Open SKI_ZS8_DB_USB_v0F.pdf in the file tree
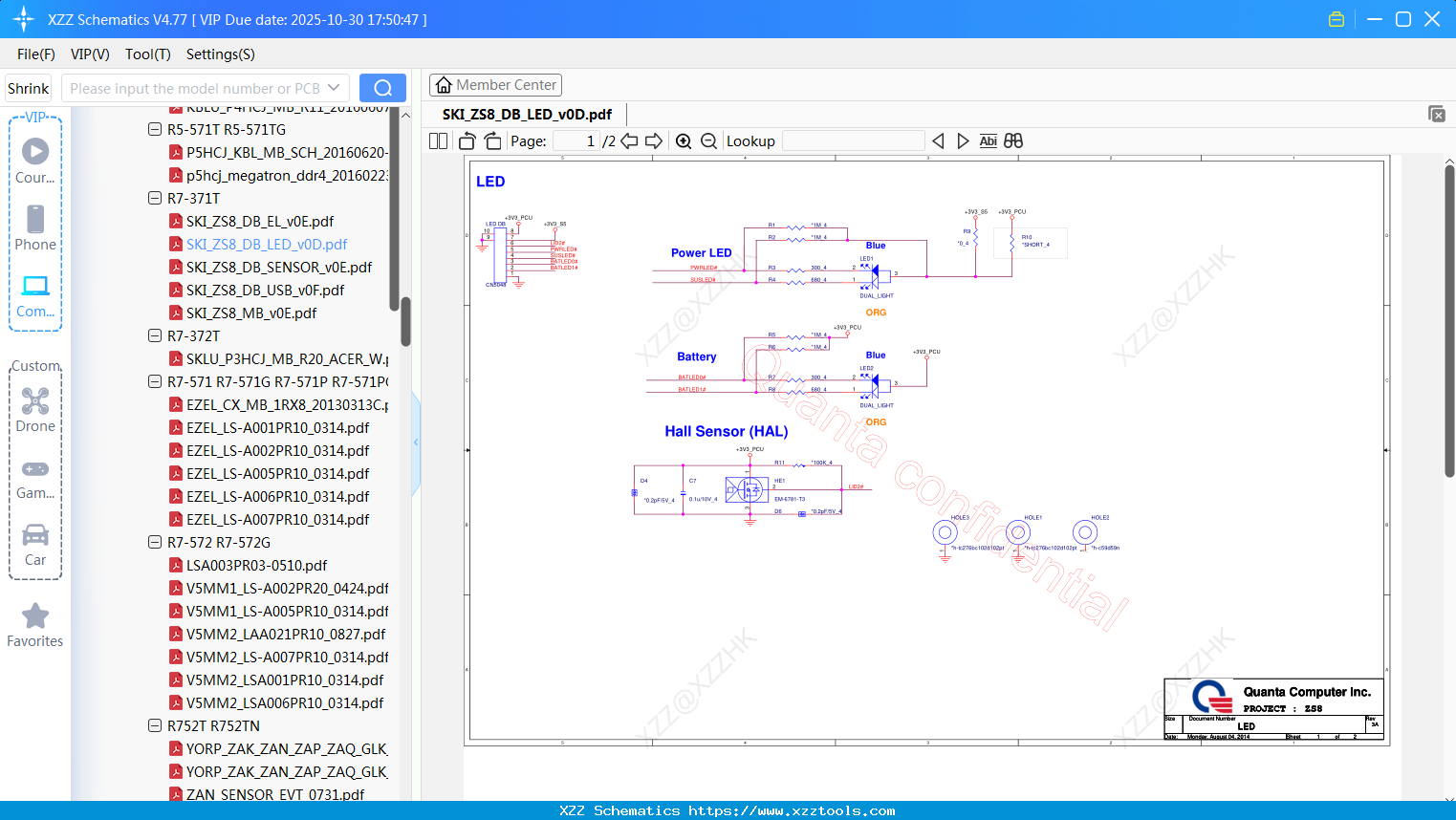This screenshot has height=820, width=1456. pos(265,291)
